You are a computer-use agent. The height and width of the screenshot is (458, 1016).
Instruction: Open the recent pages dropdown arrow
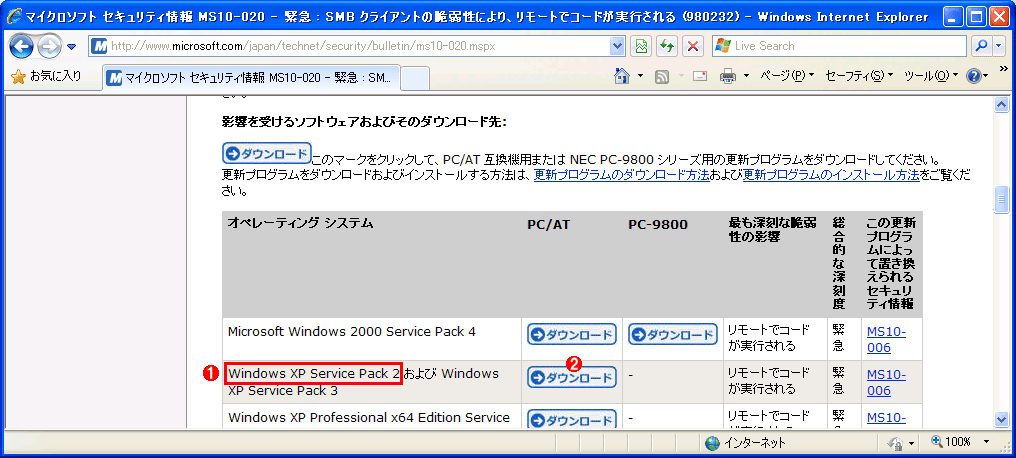[x=71, y=47]
